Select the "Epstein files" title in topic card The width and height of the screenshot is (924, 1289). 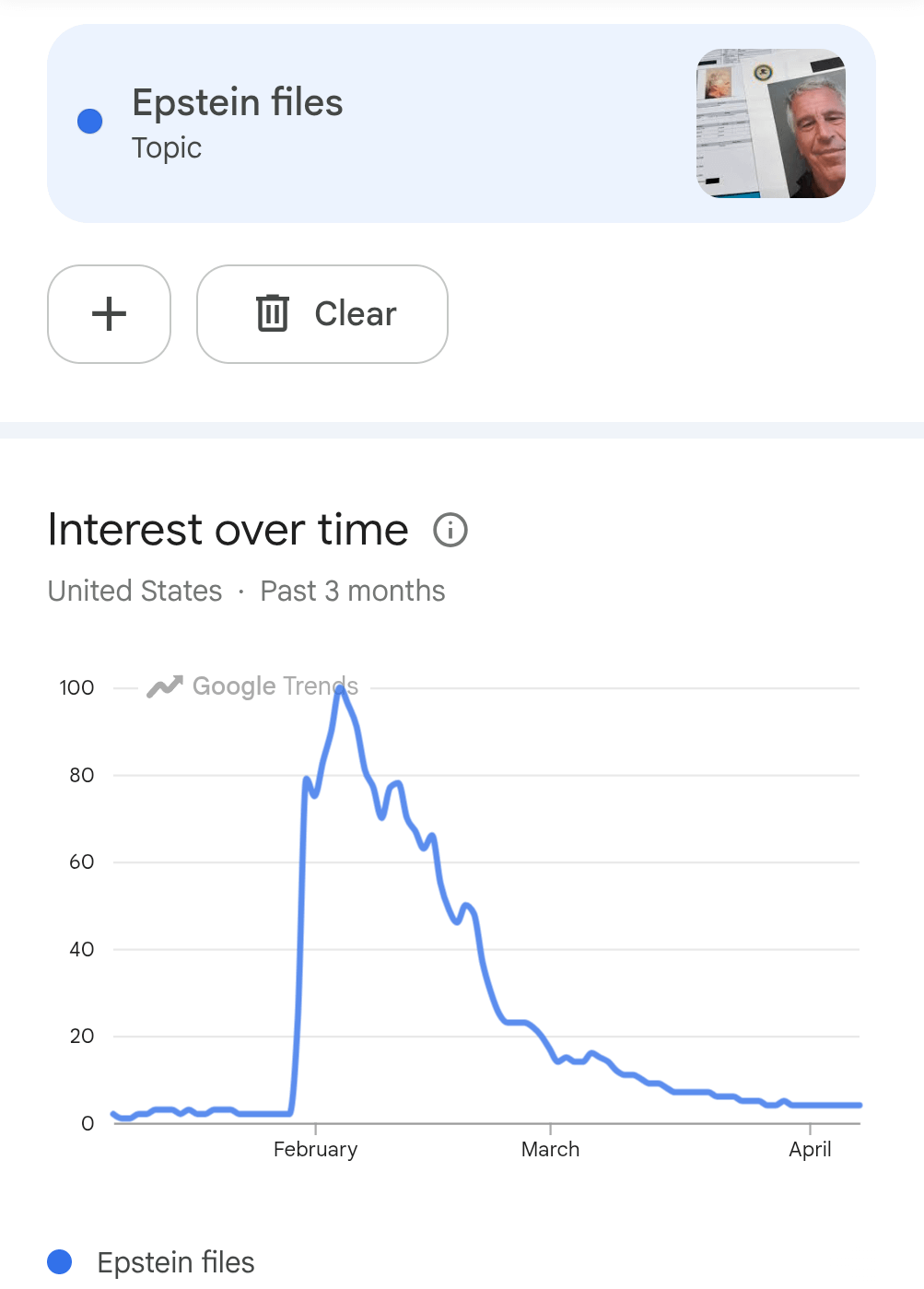pos(238,102)
